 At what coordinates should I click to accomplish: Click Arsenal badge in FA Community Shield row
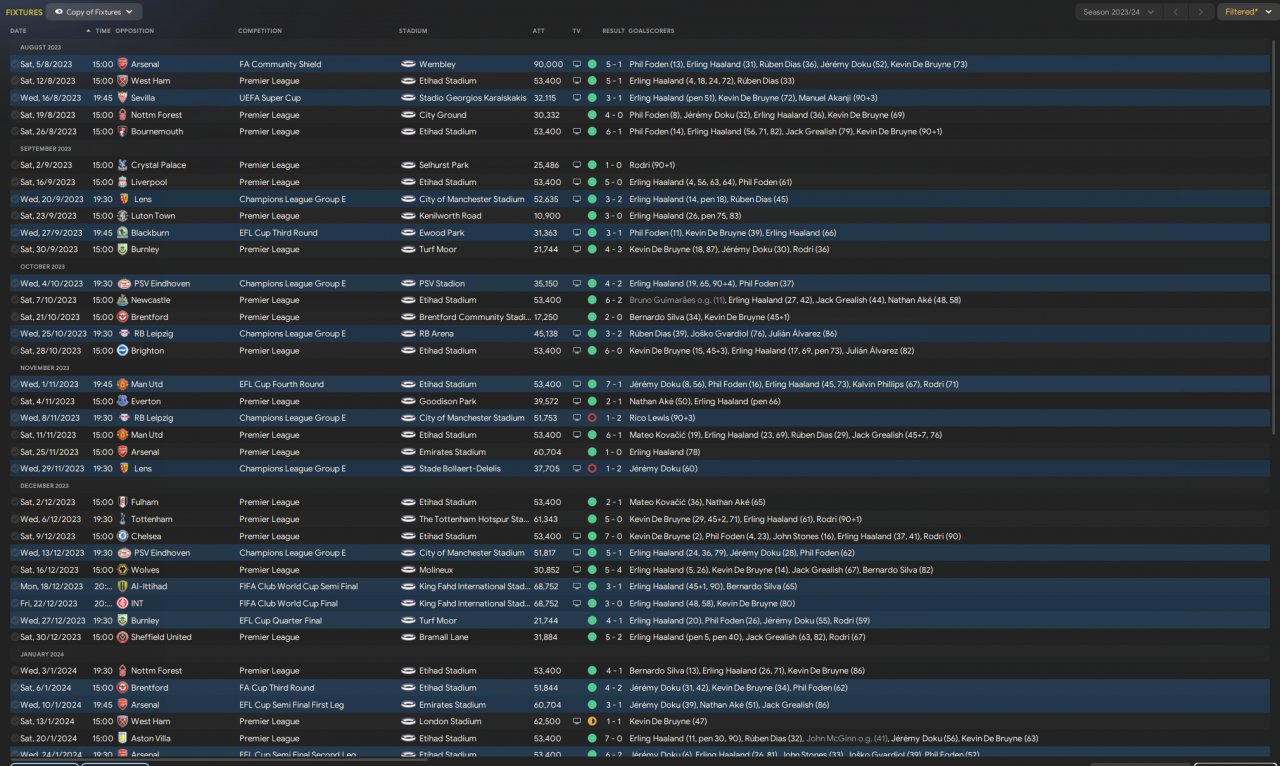[x=123, y=64]
